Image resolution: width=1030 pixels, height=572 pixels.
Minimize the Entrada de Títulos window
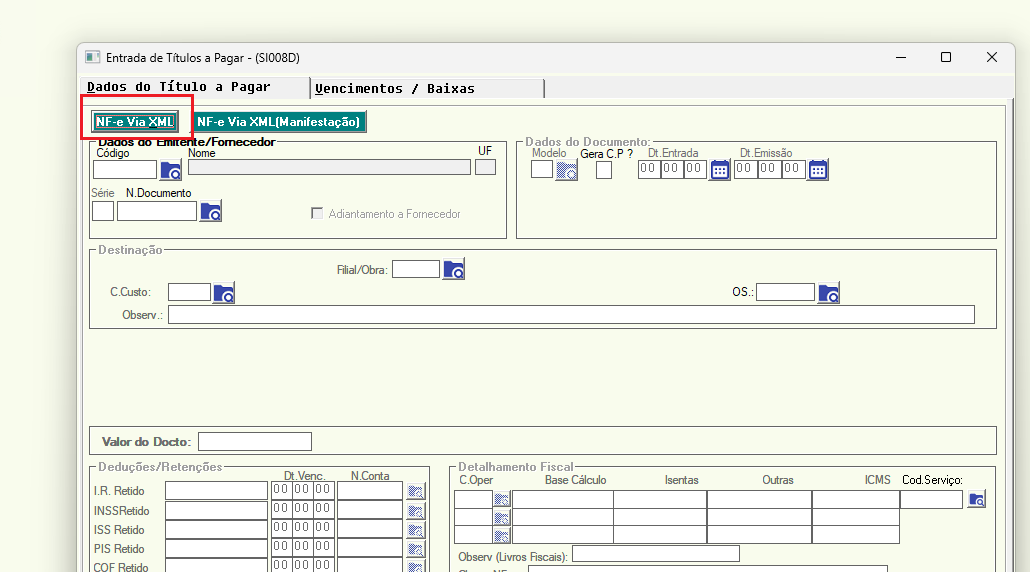[901, 57]
